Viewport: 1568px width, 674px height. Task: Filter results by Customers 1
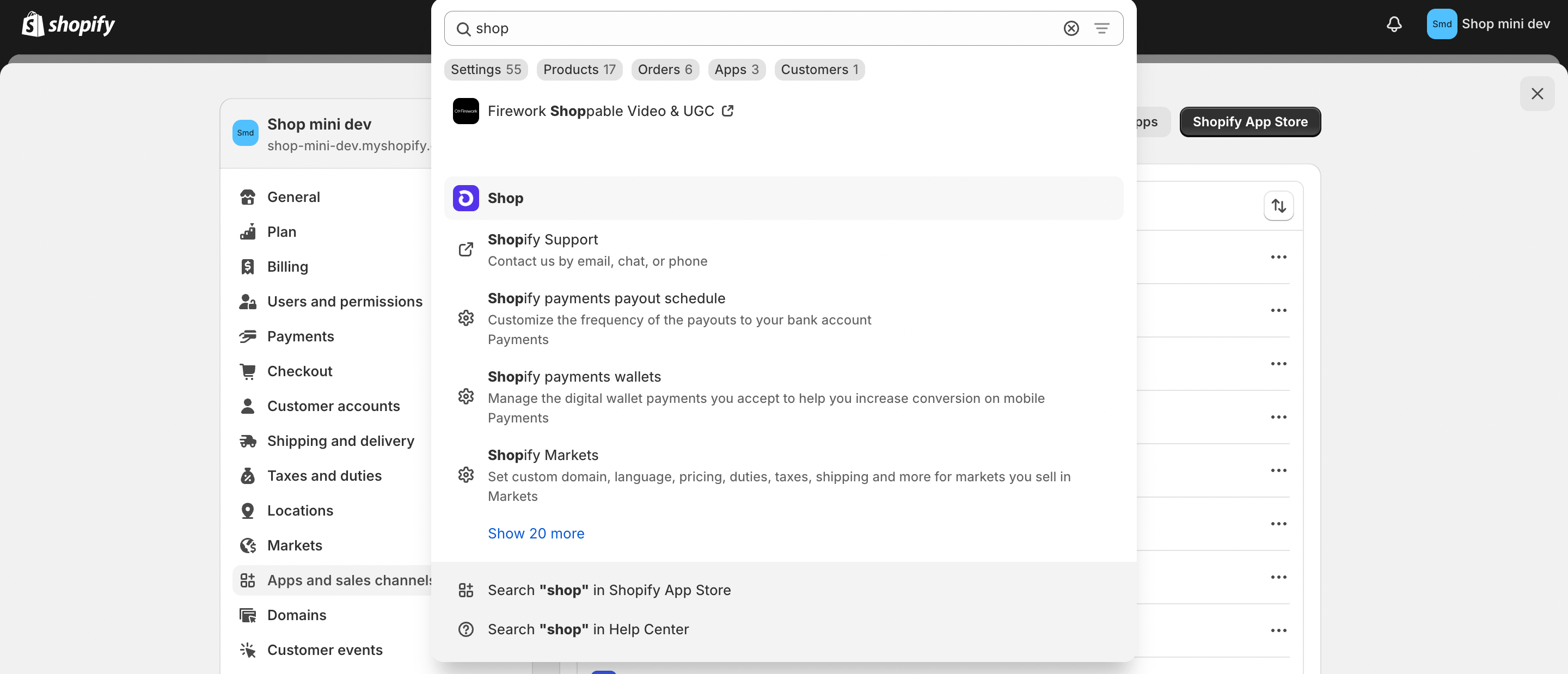point(819,69)
